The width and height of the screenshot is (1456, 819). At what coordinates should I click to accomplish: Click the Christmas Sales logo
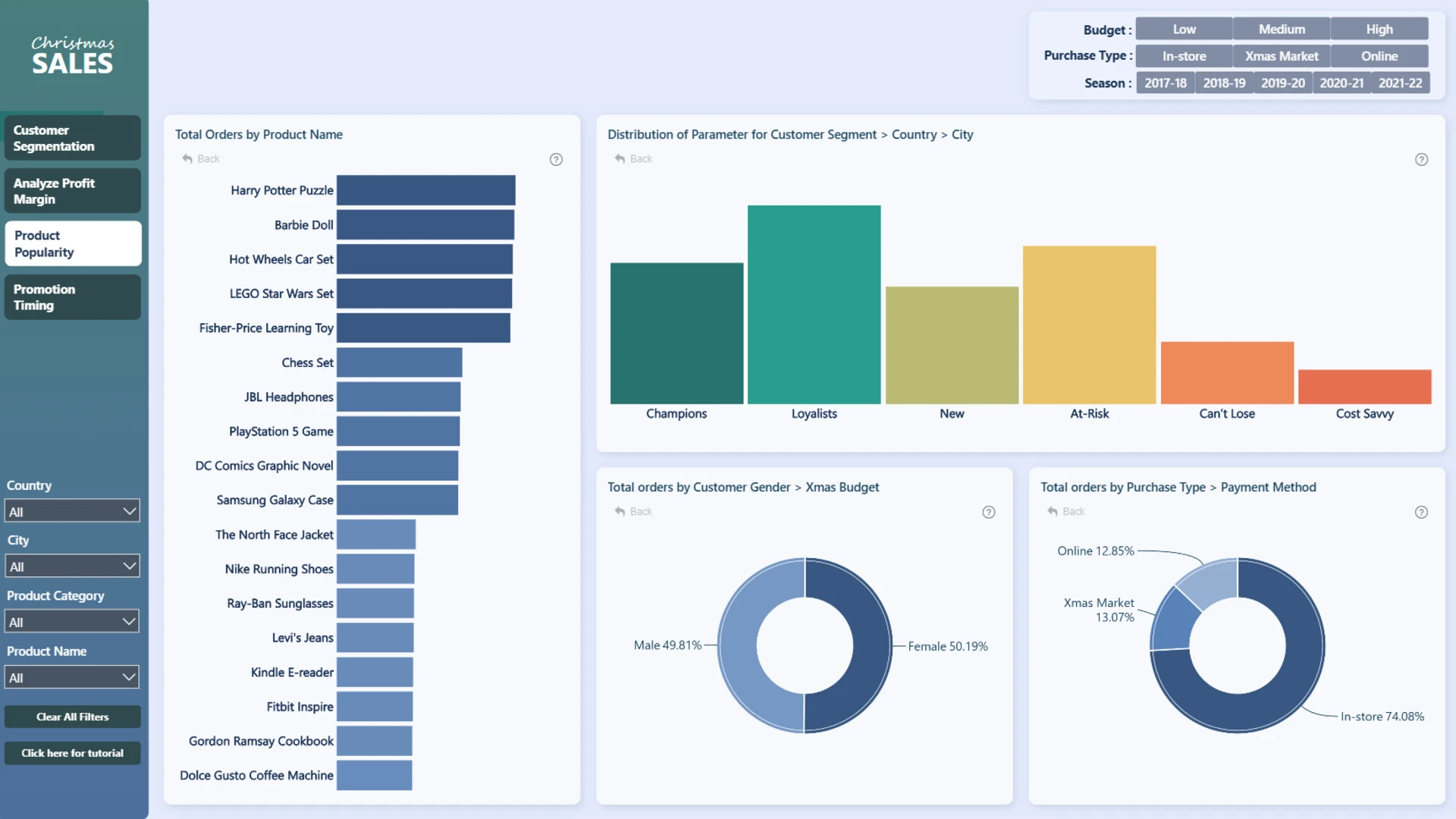pos(73,55)
